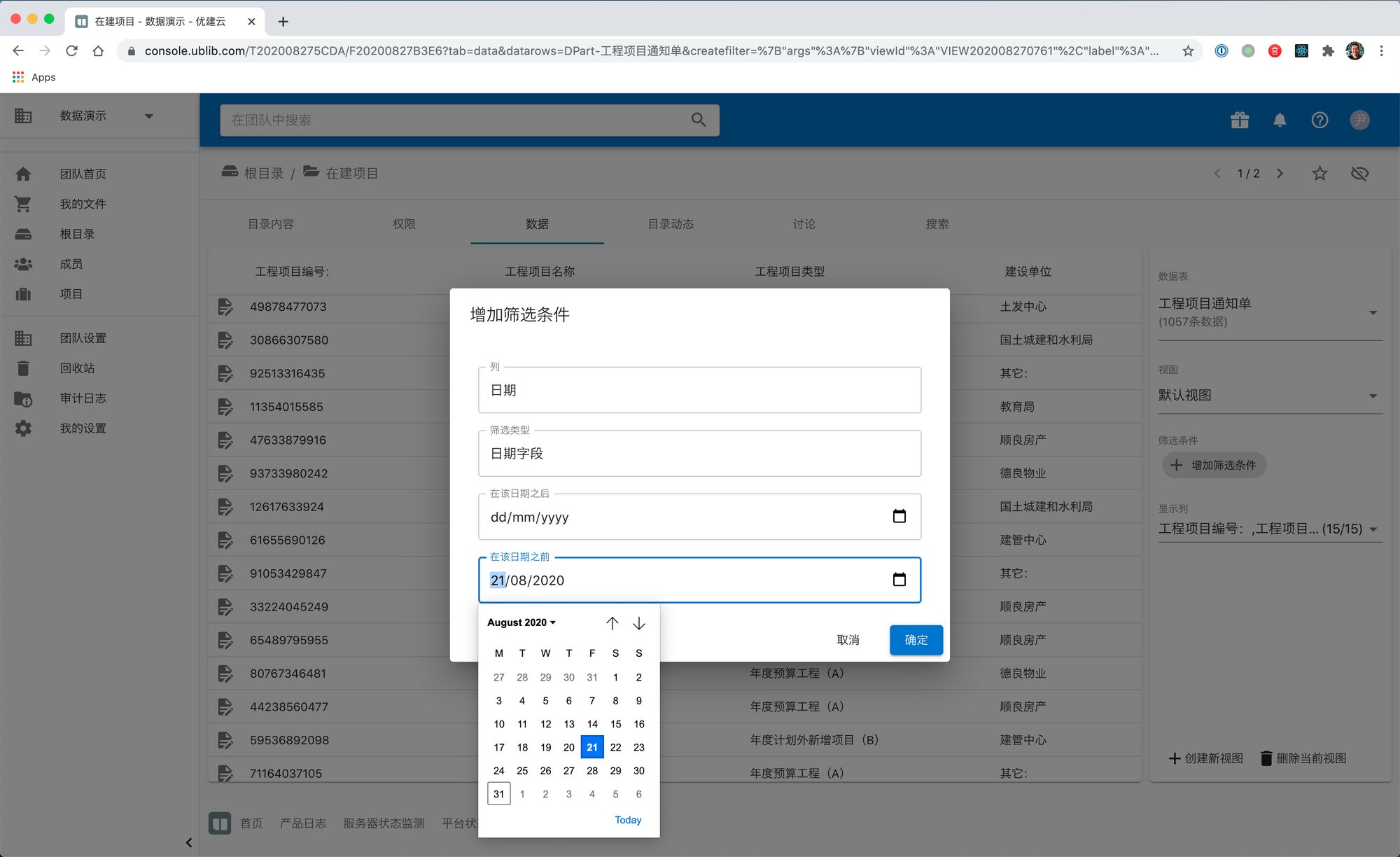Toggle the hidden-eye visibility icon
This screenshot has height=857, width=1400.
[1359, 173]
